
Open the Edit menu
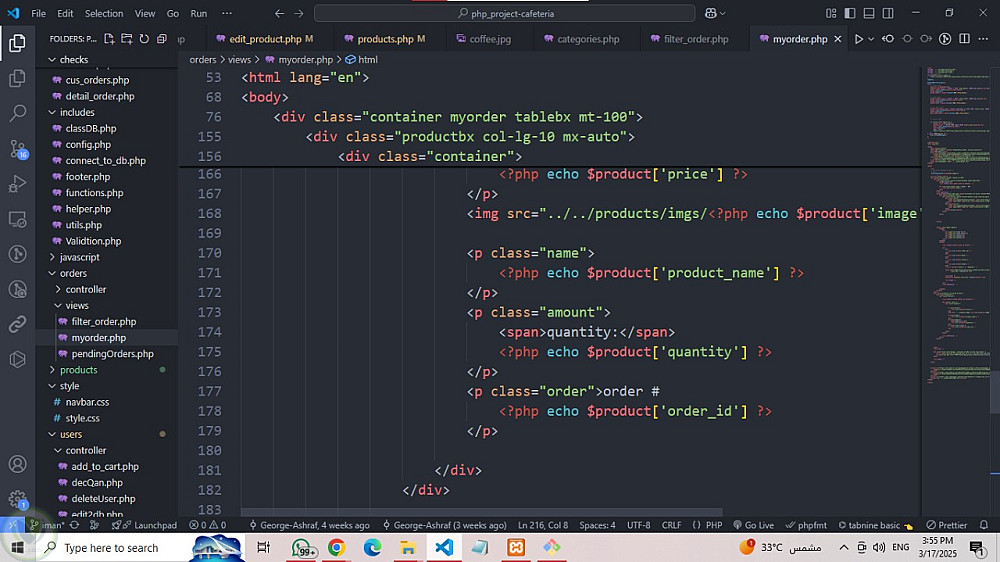(65, 13)
